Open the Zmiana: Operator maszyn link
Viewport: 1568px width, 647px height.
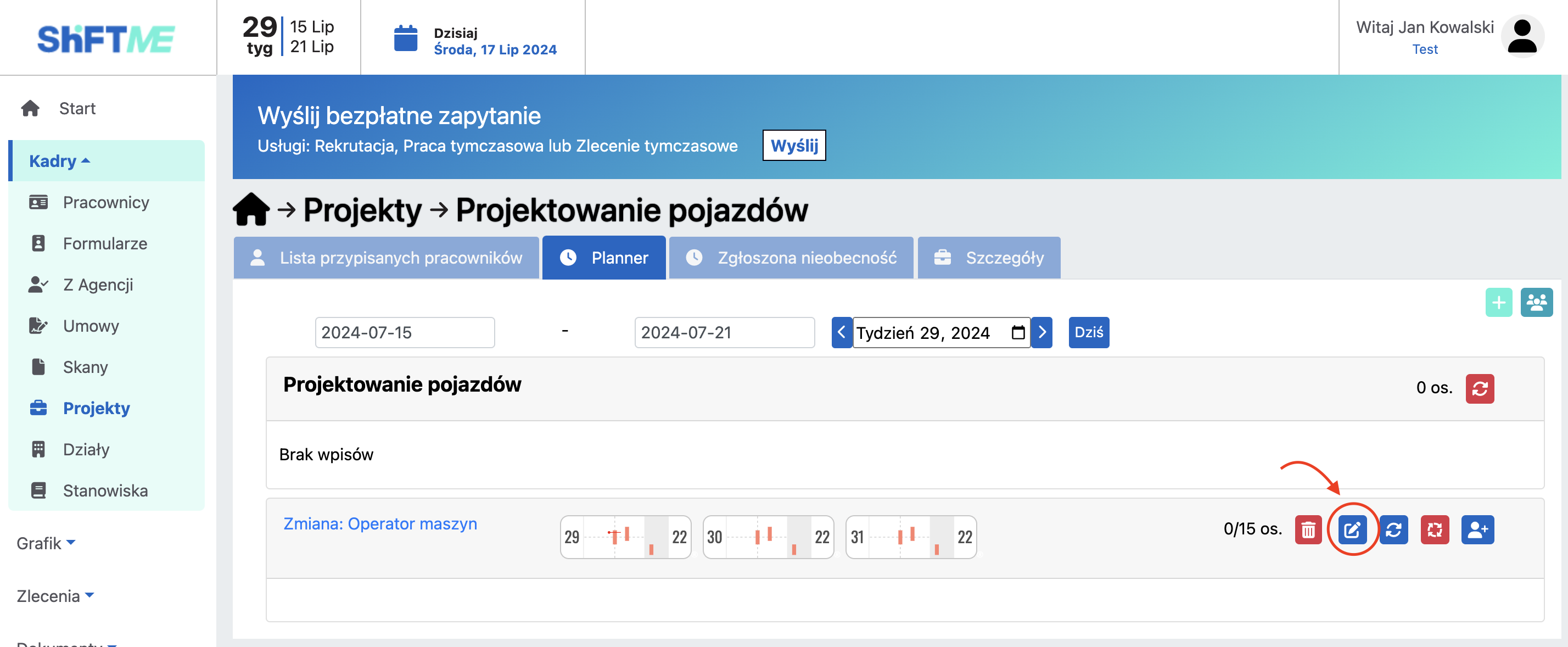tap(380, 523)
